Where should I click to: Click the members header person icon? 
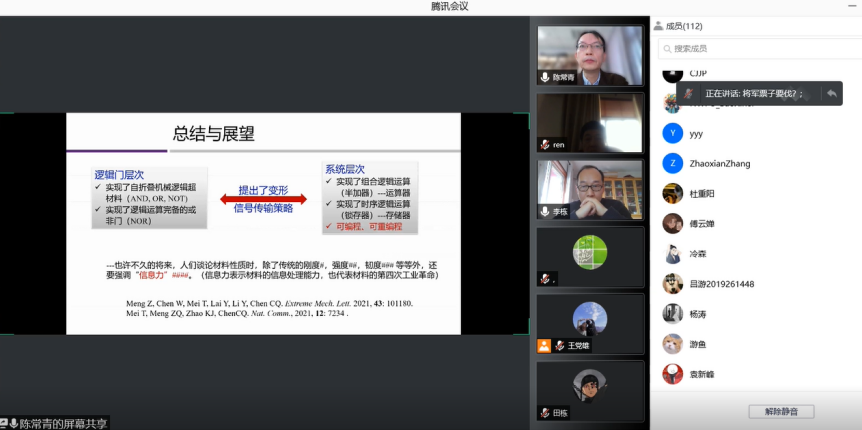pyautogui.click(x=658, y=26)
